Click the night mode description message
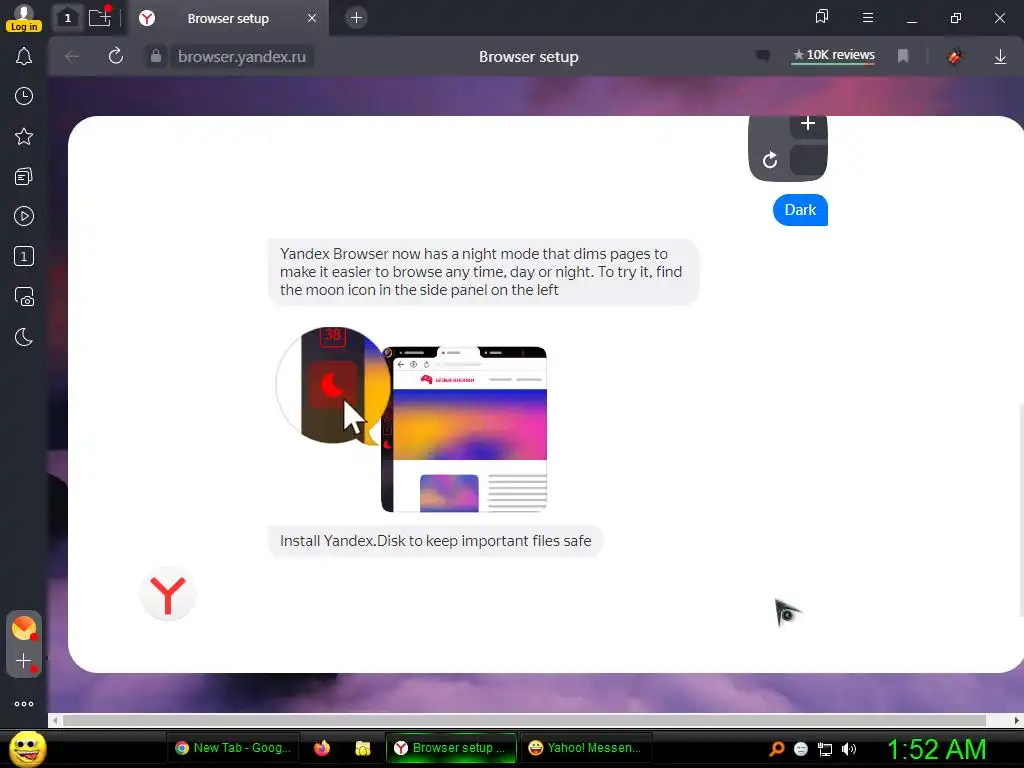The height and width of the screenshot is (768, 1024). [484, 272]
